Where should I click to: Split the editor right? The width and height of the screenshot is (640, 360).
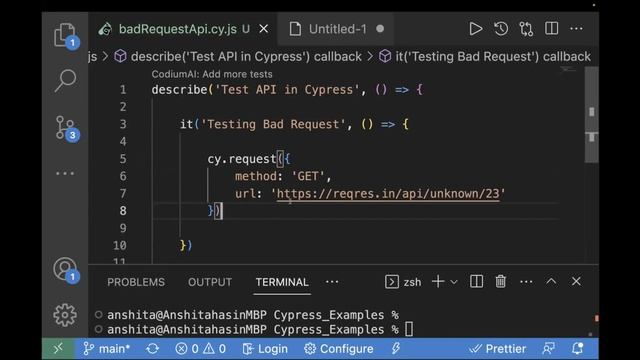point(551,29)
